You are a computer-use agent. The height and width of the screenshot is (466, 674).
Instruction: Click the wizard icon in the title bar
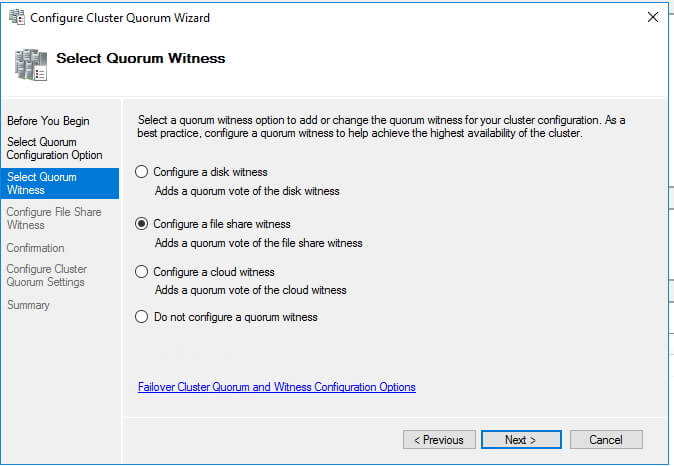coord(16,18)
